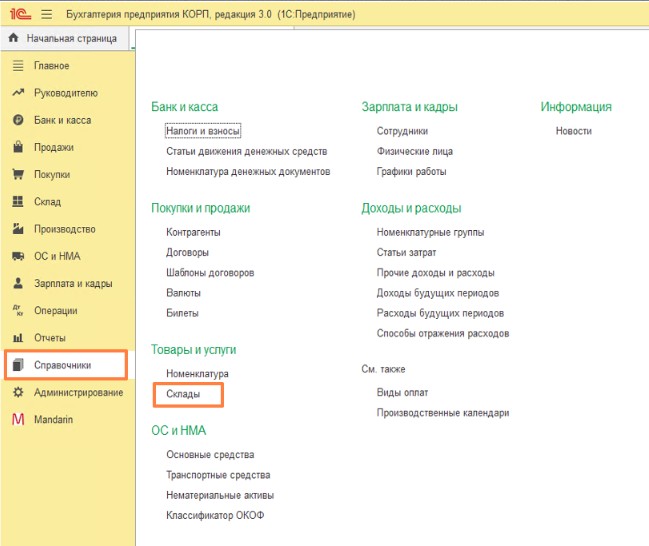Image resolution: width=649 pixels, height=546 pixels.
Task: Open the Новости link
Action: coord(574,131)
